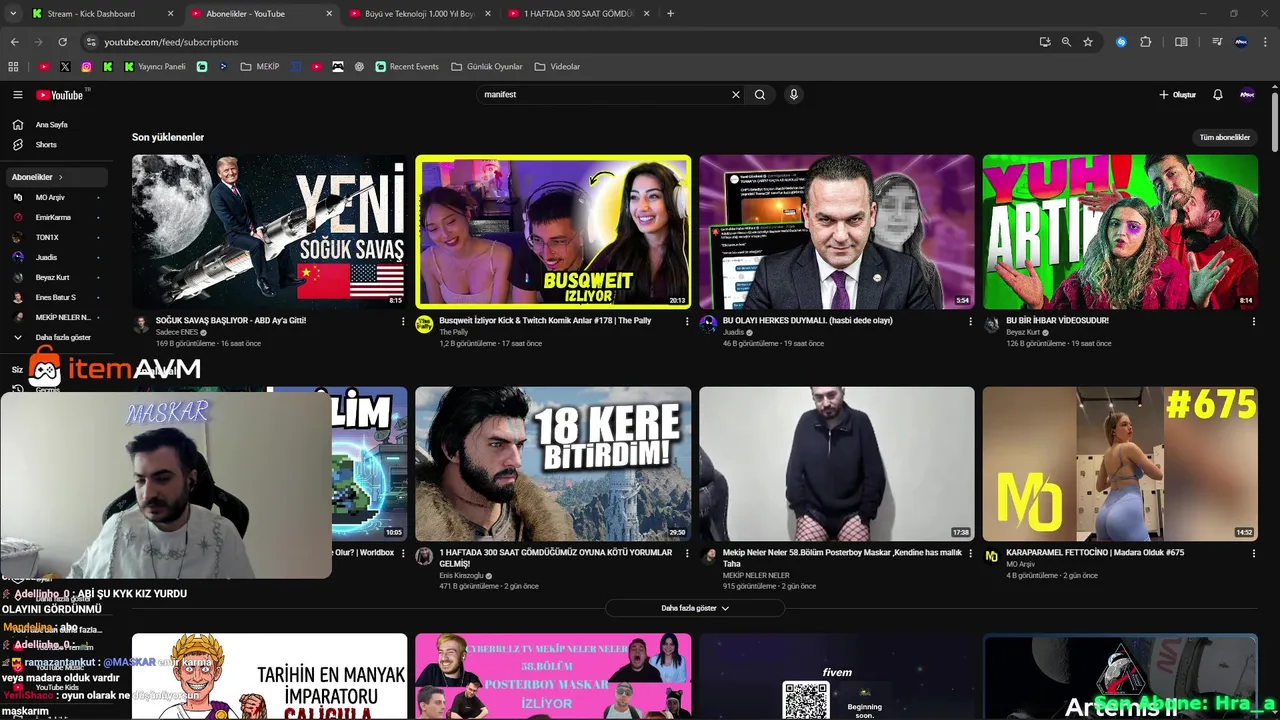Expand the Abonelikler section chevron
Image resolution: width=1280 pixels, height=720 pixels.
tap(60, 177)
